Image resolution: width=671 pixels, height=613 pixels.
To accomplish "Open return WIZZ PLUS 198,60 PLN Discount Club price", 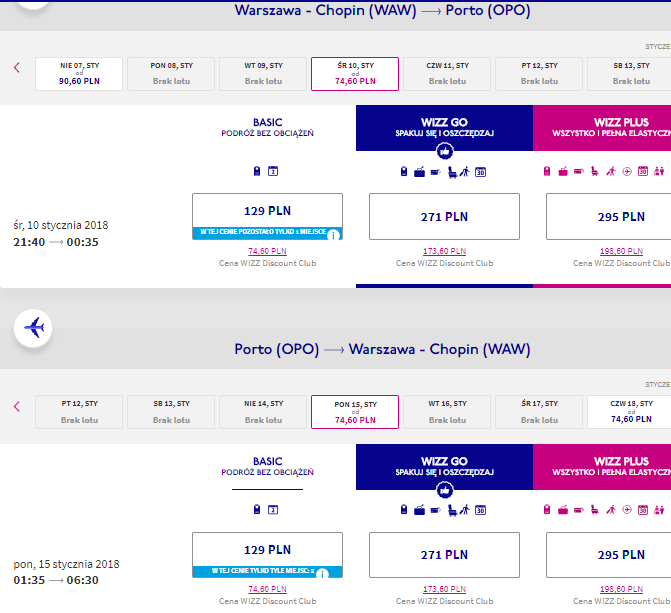I will click(x=621, y=589).
